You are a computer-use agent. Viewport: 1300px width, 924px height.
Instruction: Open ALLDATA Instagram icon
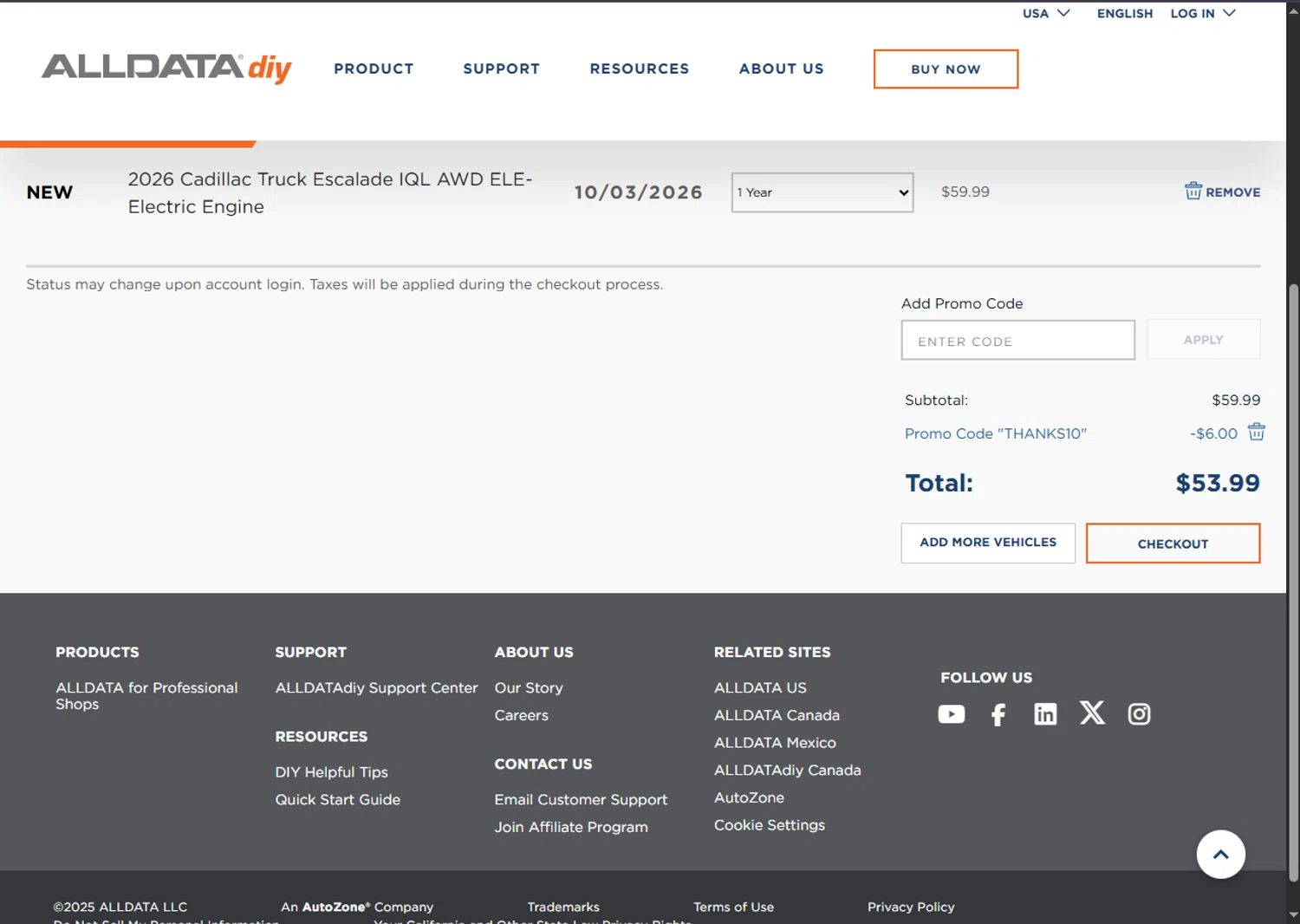[1139, 714]
